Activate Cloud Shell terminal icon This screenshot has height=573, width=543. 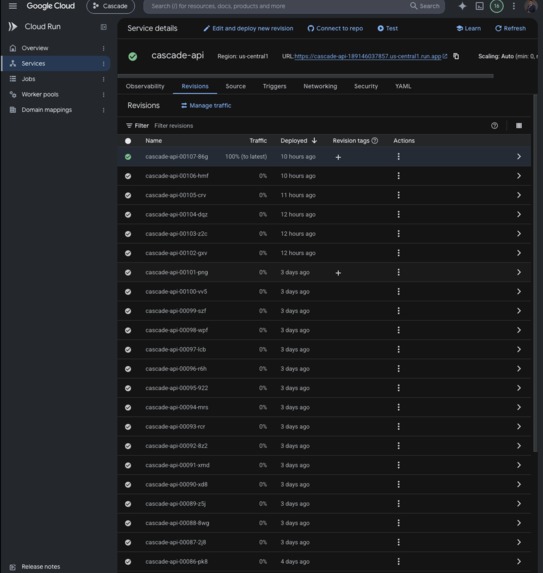point(479,6)
